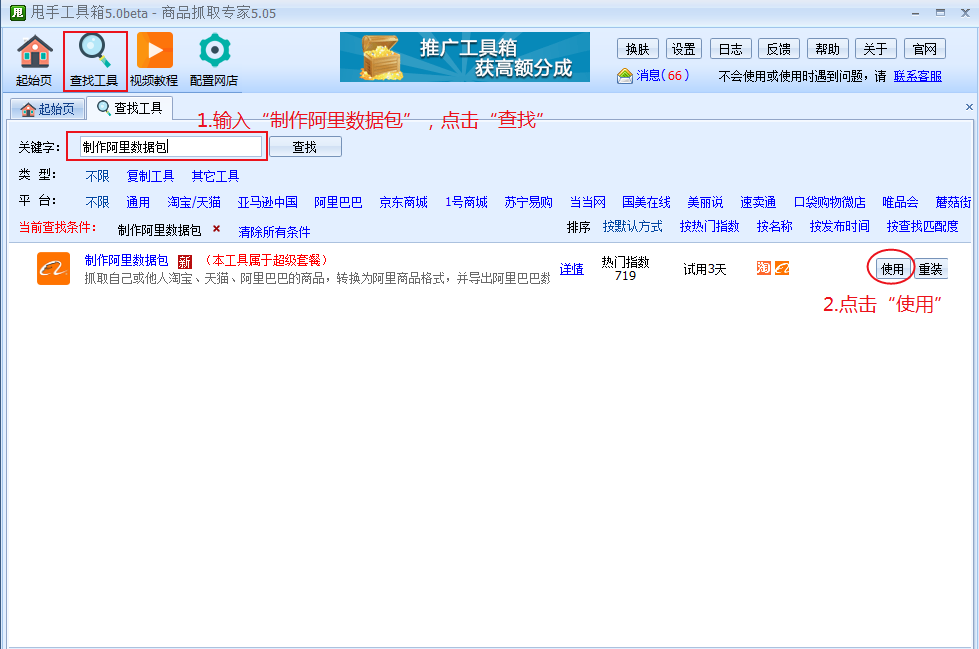Image resolution: width=979 pixels, height=649 pixels.
Task: Filter platform by 1号商城
Action: click(x=466, y=202)
